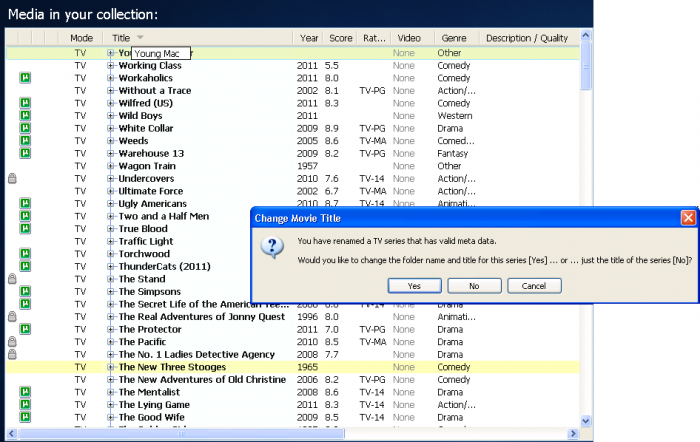Click the horizontal scrollbar left arrow

tap(11, 433)
